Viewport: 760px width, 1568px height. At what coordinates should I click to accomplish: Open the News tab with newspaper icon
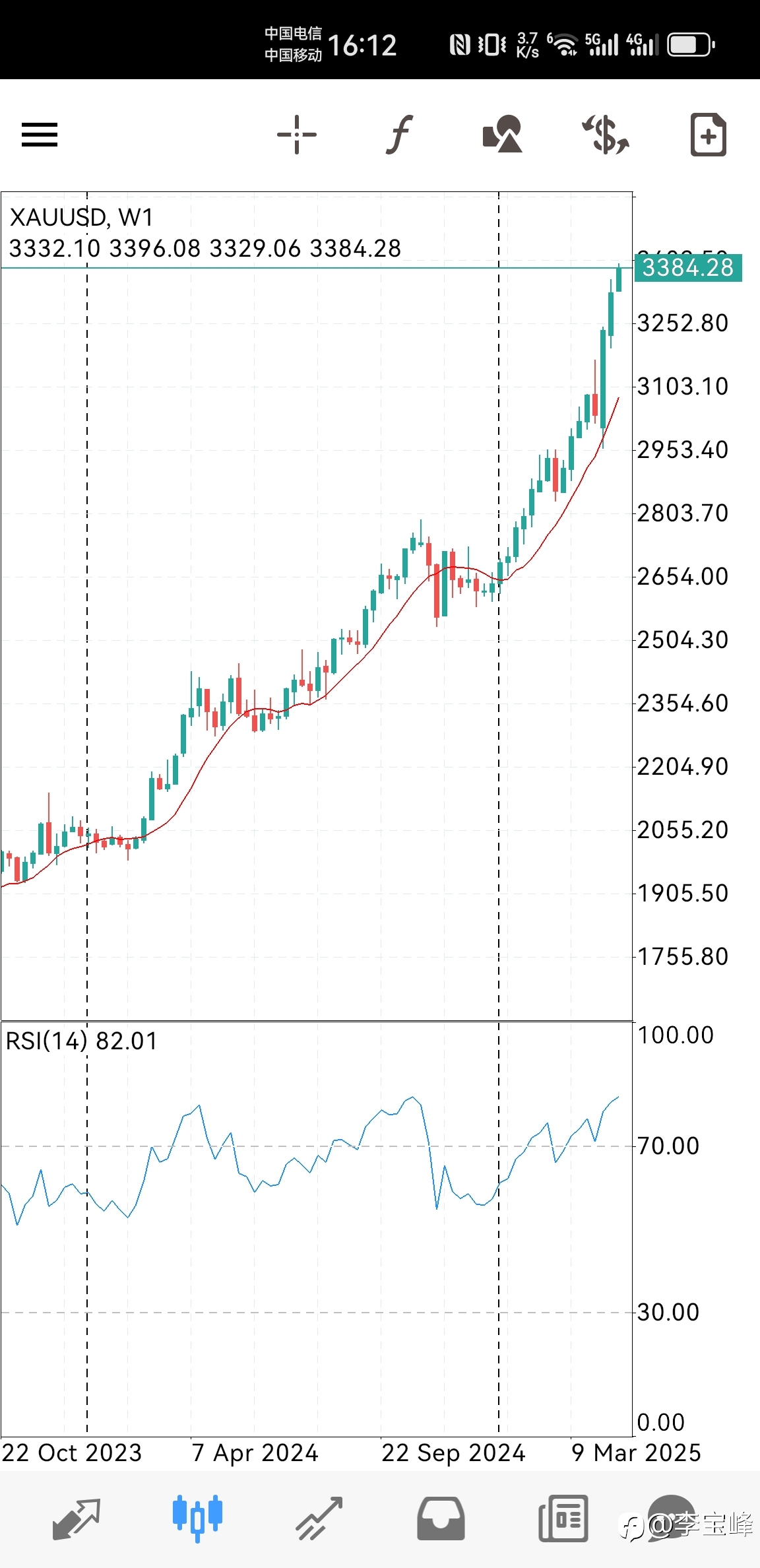pos(563,1519)
